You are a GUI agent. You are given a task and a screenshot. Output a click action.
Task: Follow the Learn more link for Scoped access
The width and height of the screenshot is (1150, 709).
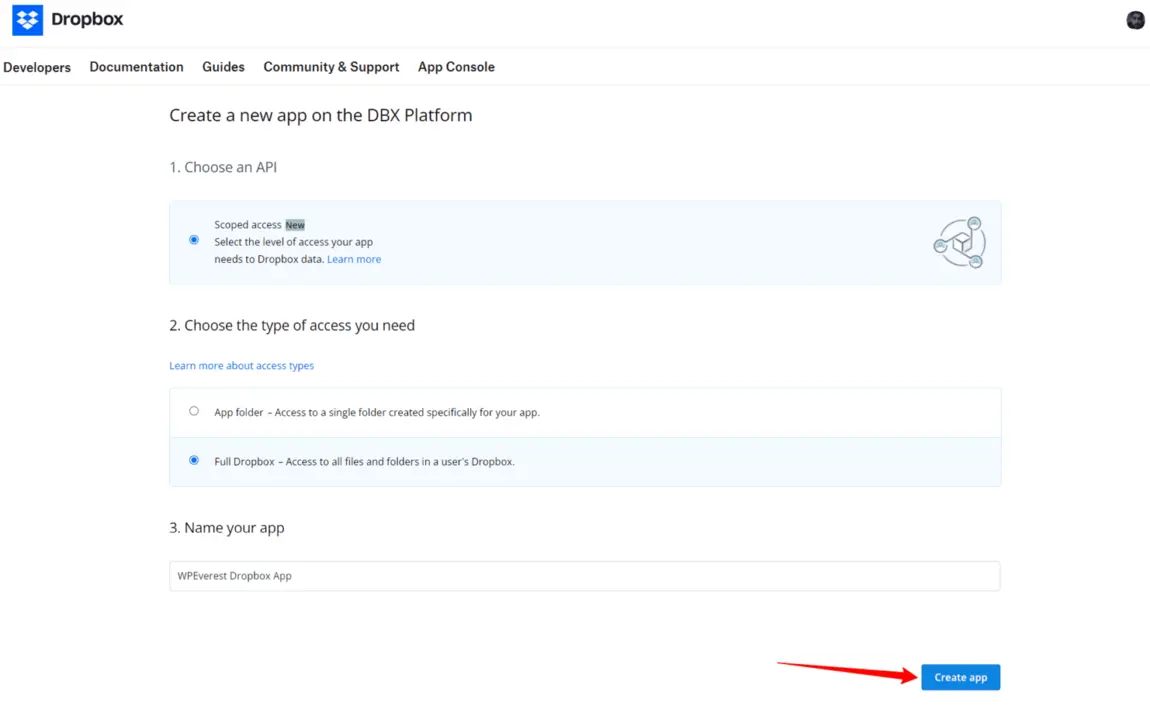pyautogui.click(x=354, y=259)
